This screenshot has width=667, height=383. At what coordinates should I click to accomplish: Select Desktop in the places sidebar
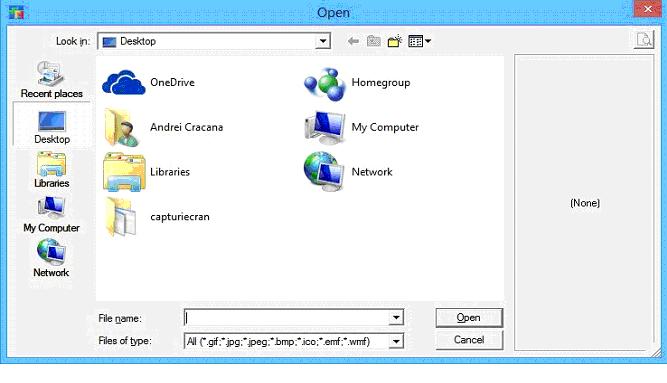(x=52, y=126)
